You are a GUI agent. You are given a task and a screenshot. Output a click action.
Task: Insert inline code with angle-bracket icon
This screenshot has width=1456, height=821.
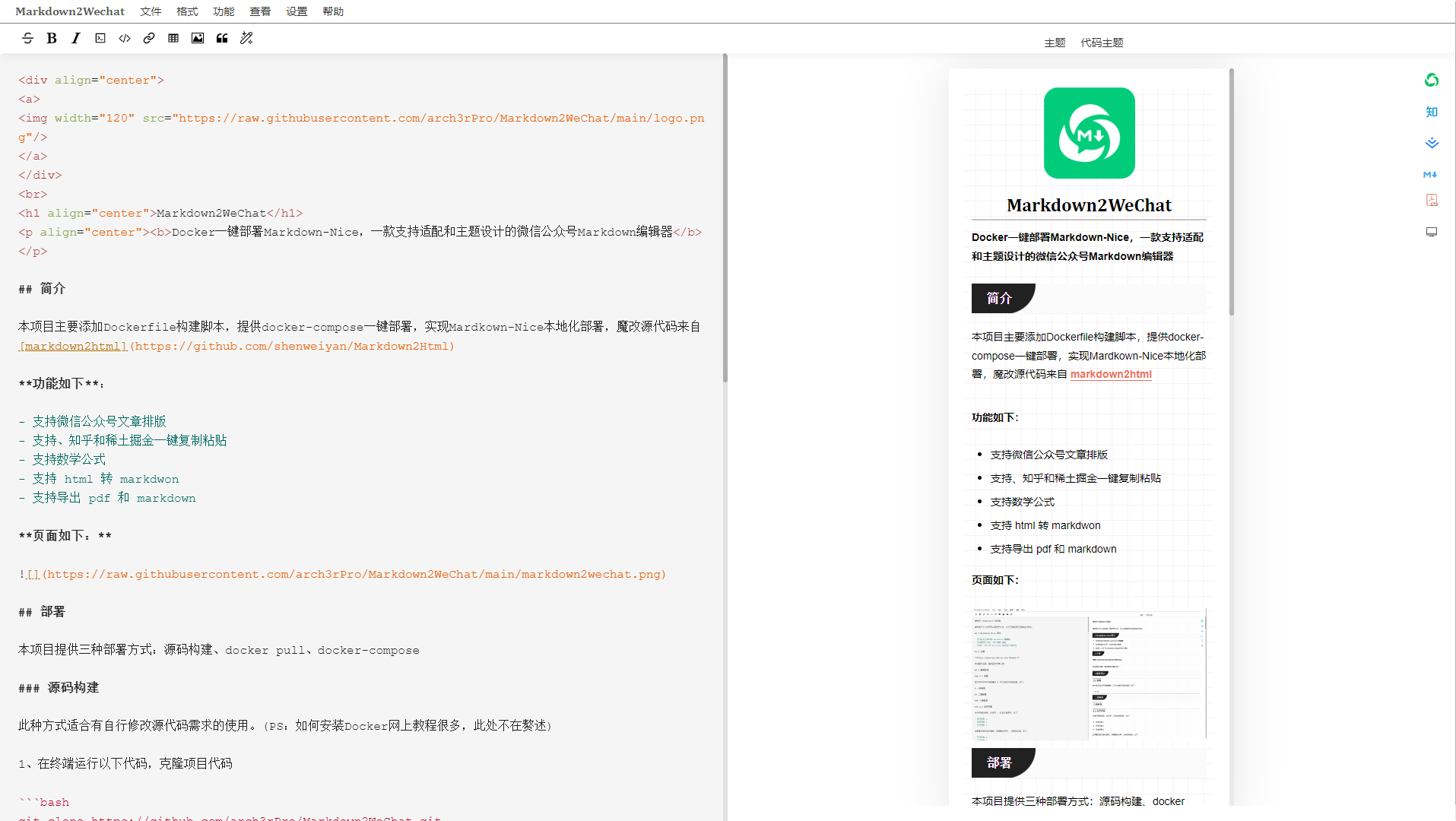coord(125,38)
